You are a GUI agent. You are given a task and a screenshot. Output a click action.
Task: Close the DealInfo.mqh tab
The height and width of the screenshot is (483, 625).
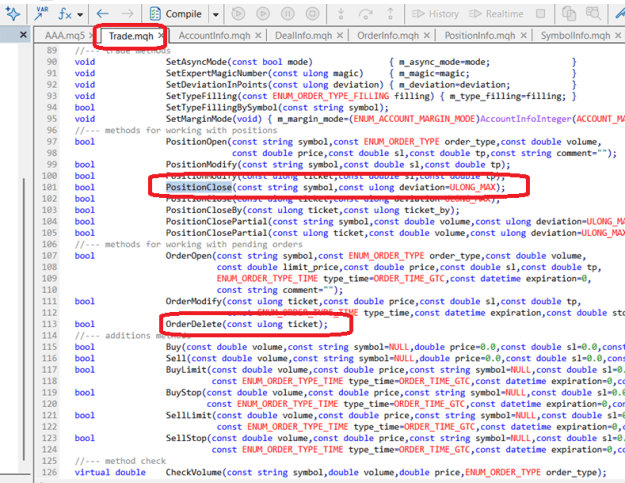[340, 35]
